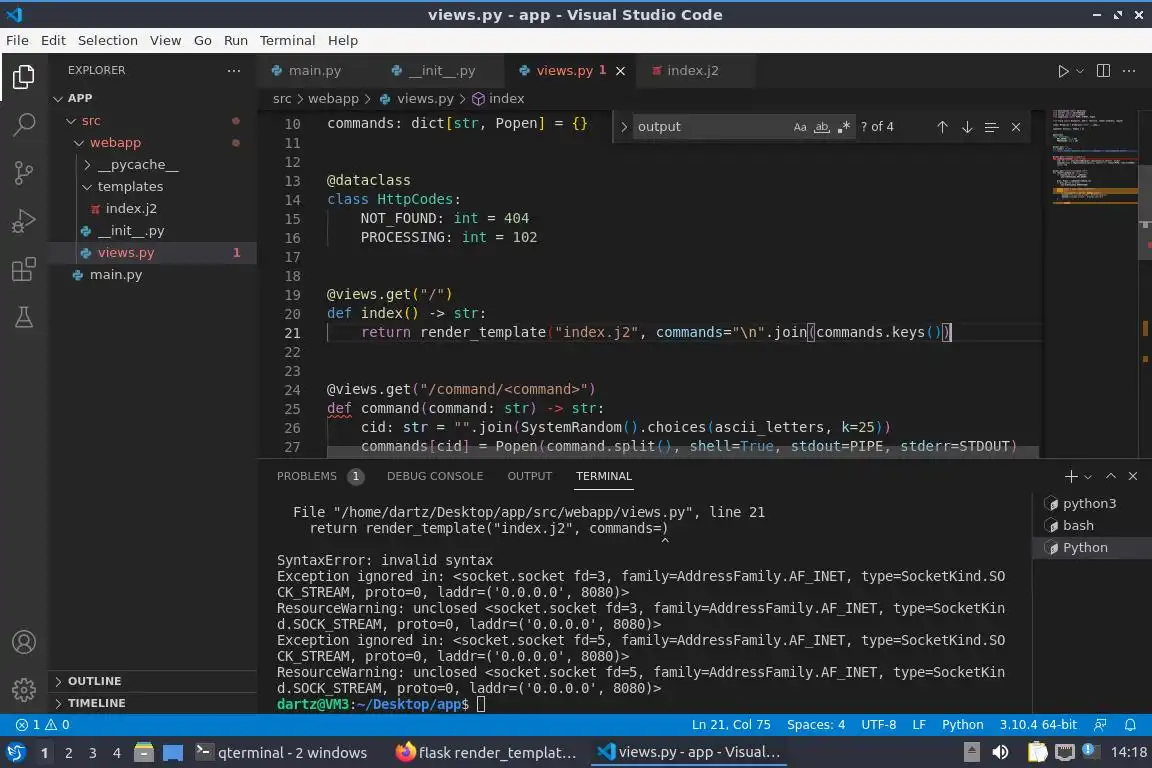Close the views.py editor tab
The width and height of the screenshot is (1152, 768).
click(620, 71)
